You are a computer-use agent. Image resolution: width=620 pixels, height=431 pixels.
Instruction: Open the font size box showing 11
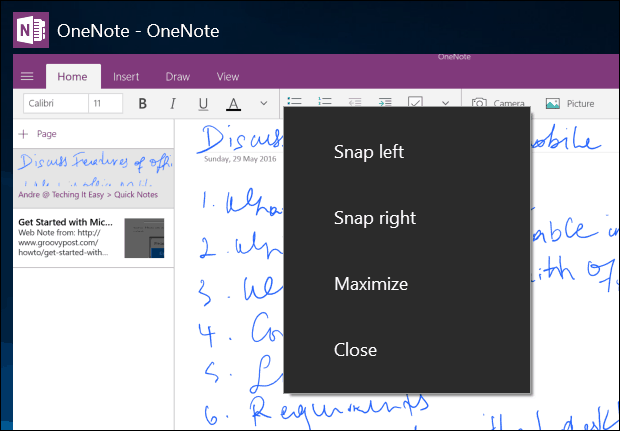(106, 104)
